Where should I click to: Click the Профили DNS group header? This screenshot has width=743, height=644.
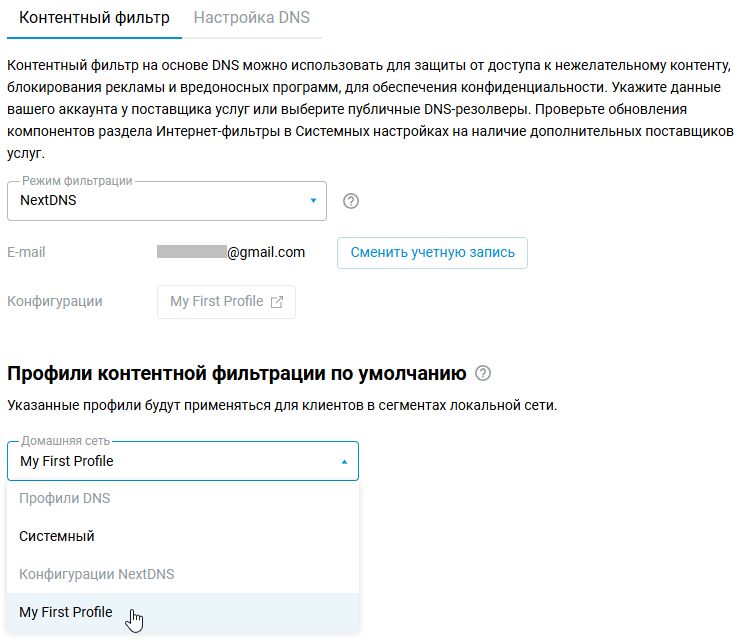point(65,498)
